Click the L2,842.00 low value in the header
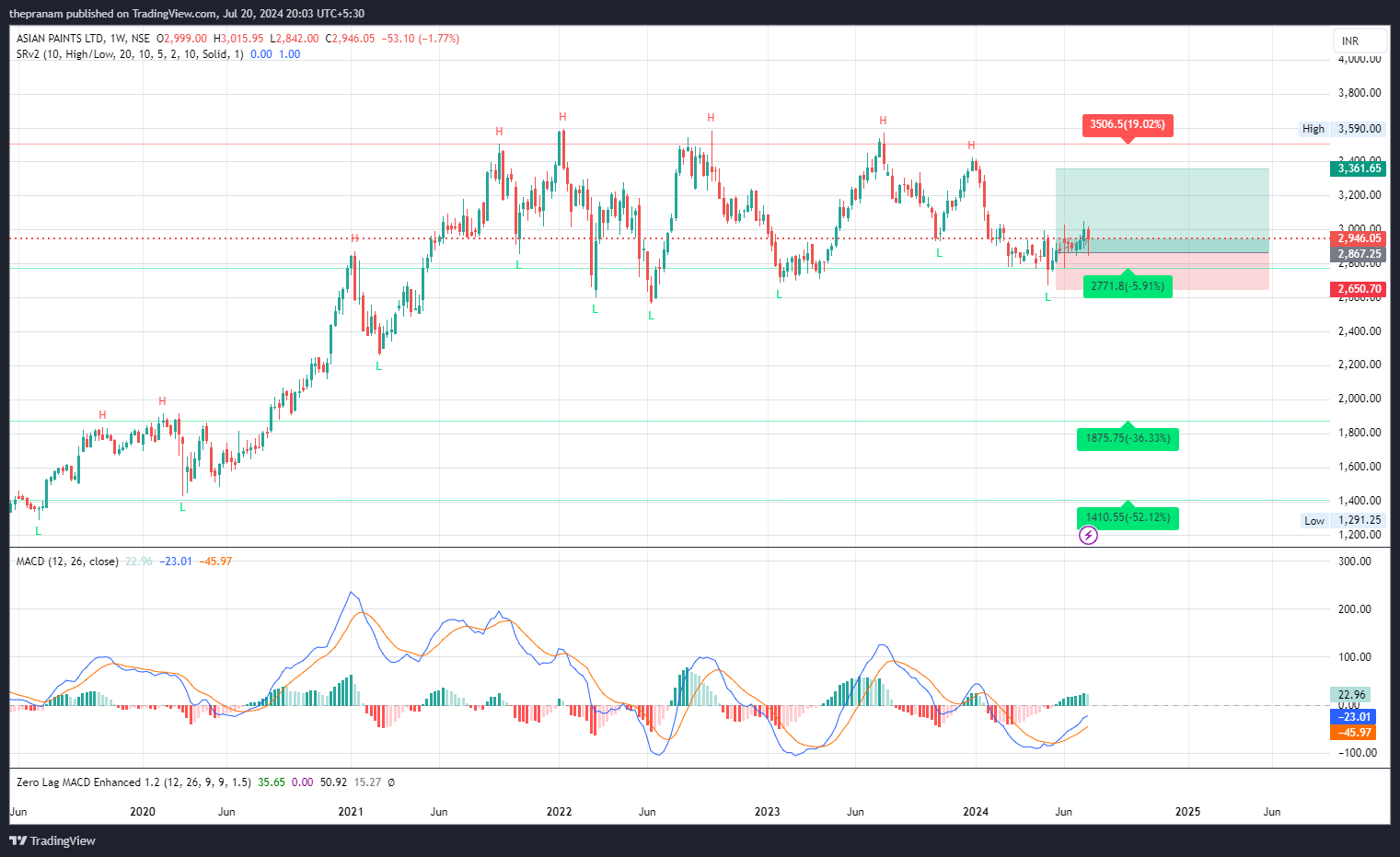The image size is (1400, 857). coord(295,39)
